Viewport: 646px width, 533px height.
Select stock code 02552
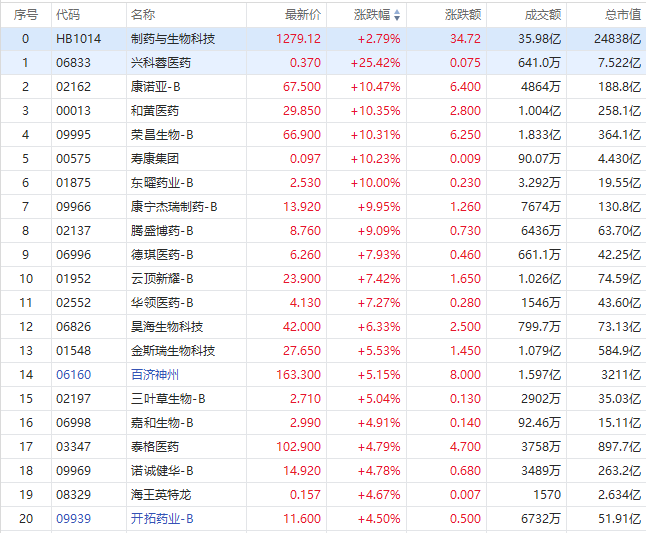(x=73, y=303)
